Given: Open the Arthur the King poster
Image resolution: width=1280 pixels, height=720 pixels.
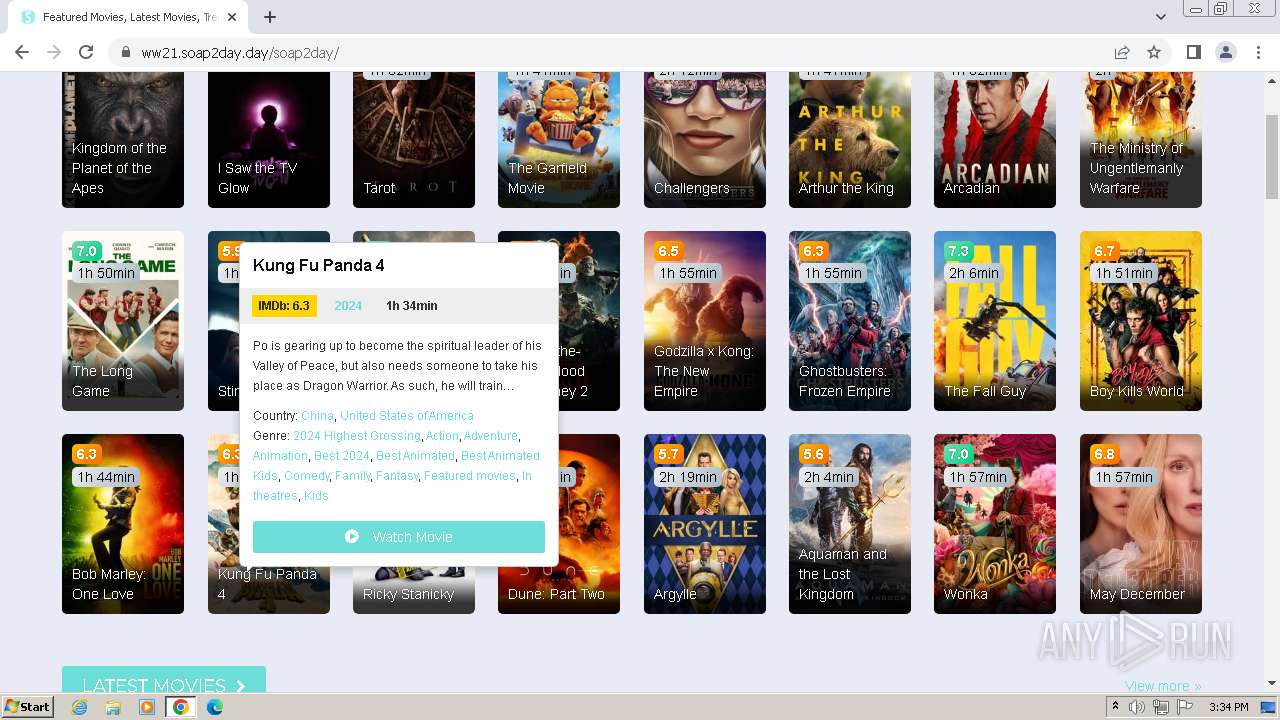Looking at the screenshot, I should 850,140.
